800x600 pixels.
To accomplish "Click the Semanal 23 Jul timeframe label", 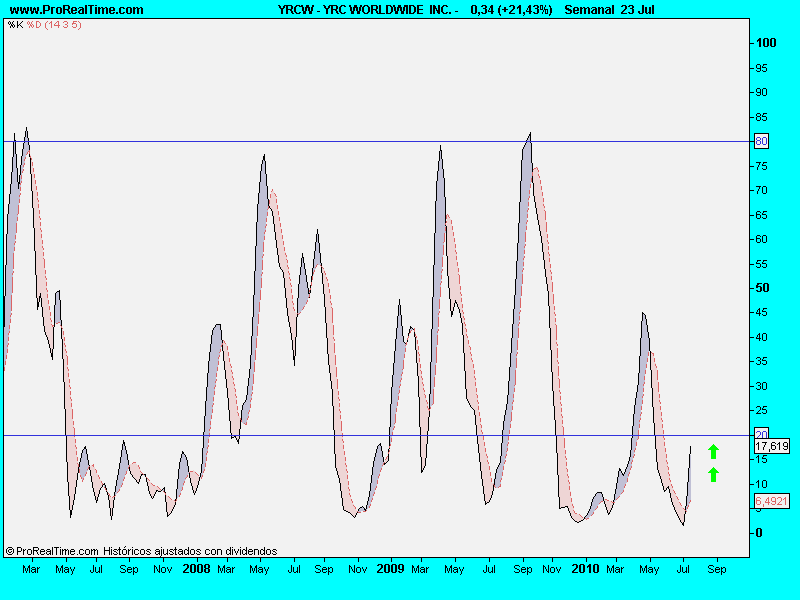I will pyautogui.click(x=609, y=10).
